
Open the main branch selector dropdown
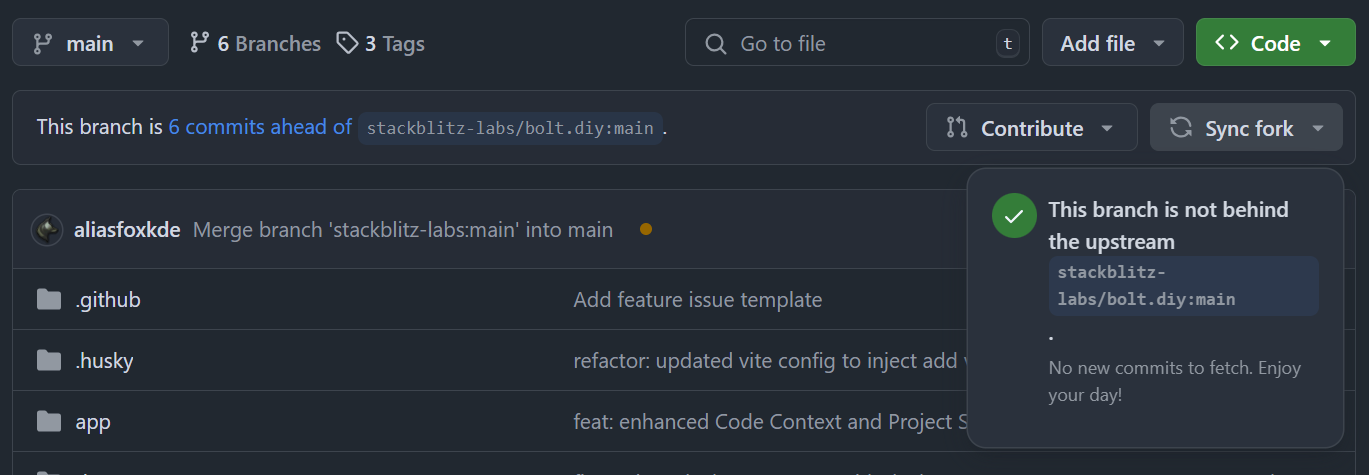90,43
